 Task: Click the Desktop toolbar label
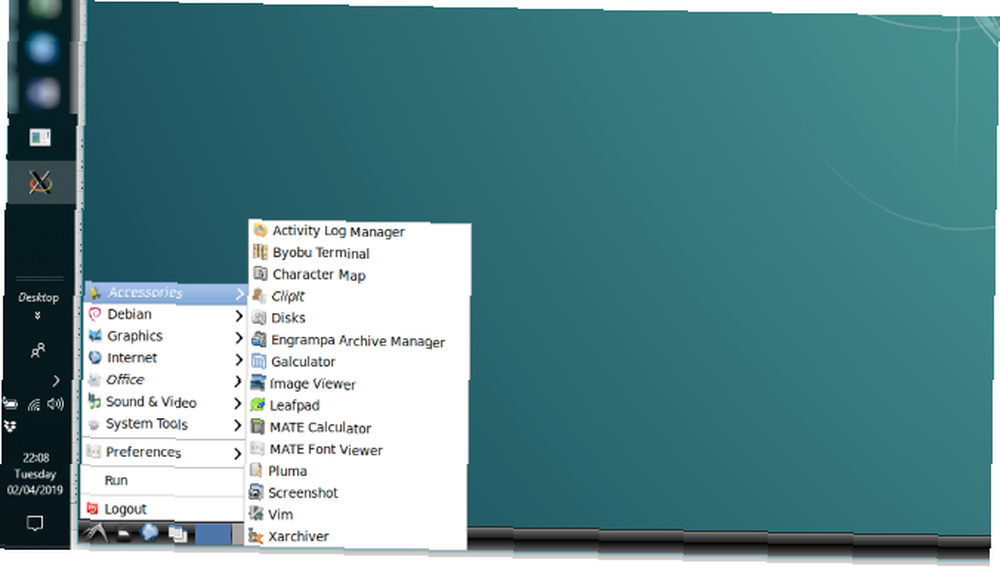pos(38,297)
